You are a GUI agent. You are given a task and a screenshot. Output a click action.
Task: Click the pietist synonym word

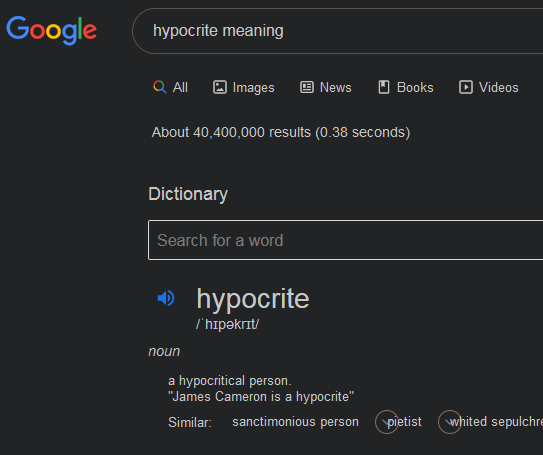tap(404, 422)
